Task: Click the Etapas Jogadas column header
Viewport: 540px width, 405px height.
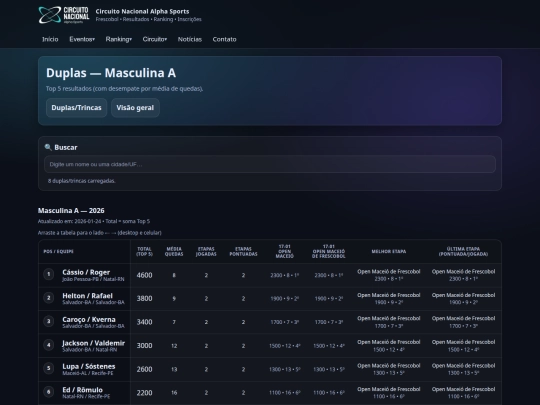Action: (206, 251)
